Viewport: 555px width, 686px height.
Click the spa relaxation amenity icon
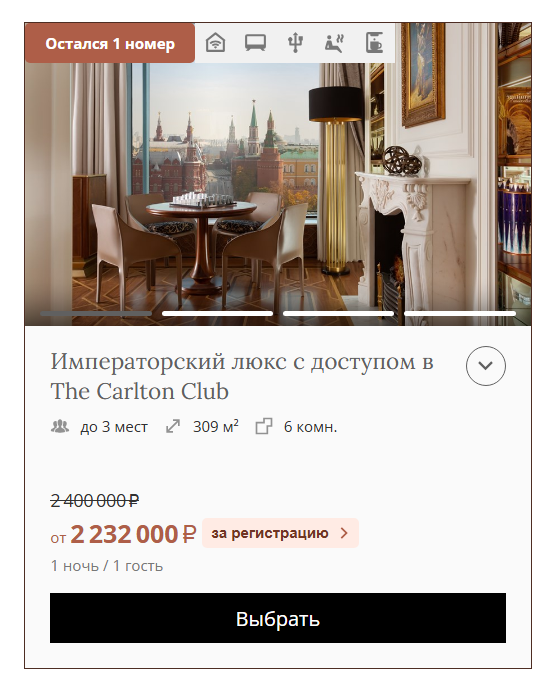(x=335, y=43)
